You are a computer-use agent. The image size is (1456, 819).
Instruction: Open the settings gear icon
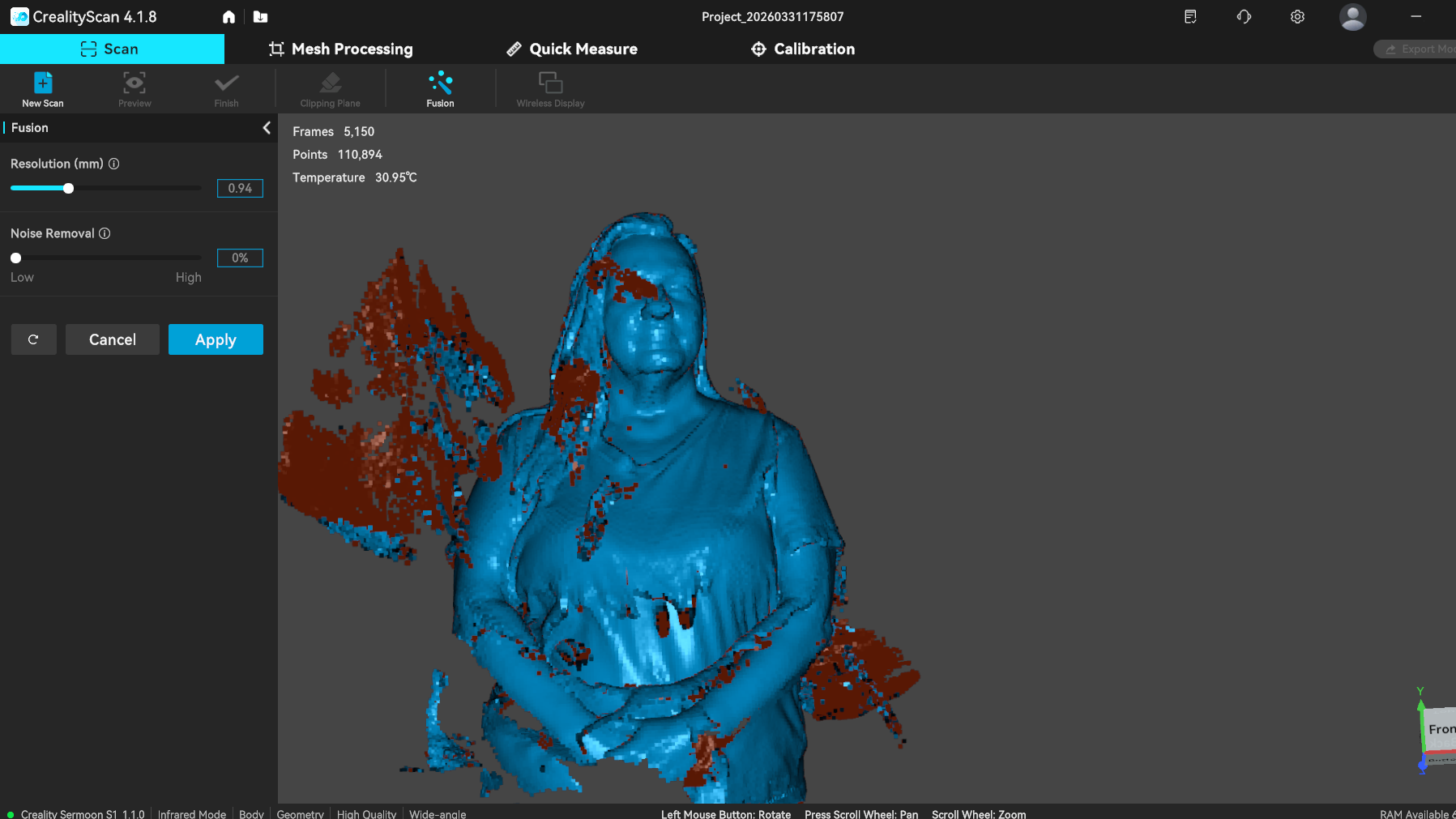(x=1297, y=17)
